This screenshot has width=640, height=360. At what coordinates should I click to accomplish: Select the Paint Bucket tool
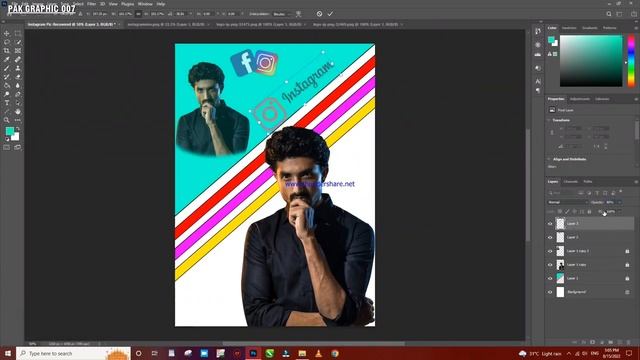tap(7, 85)
